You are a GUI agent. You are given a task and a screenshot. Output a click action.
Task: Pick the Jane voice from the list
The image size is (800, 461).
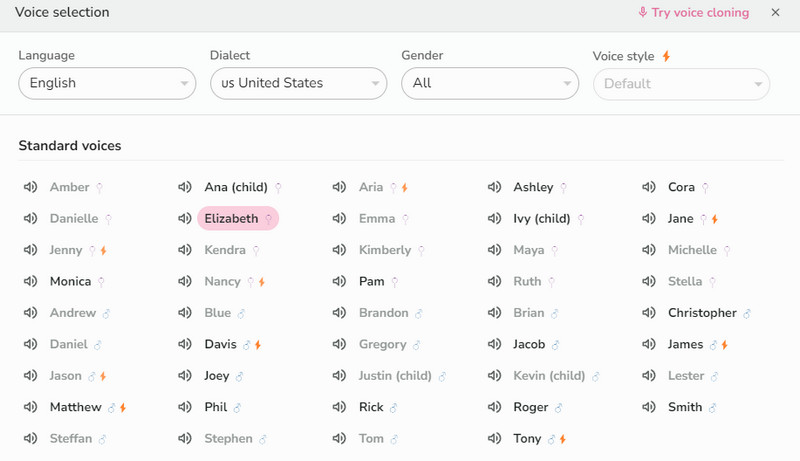pos(680,218)
